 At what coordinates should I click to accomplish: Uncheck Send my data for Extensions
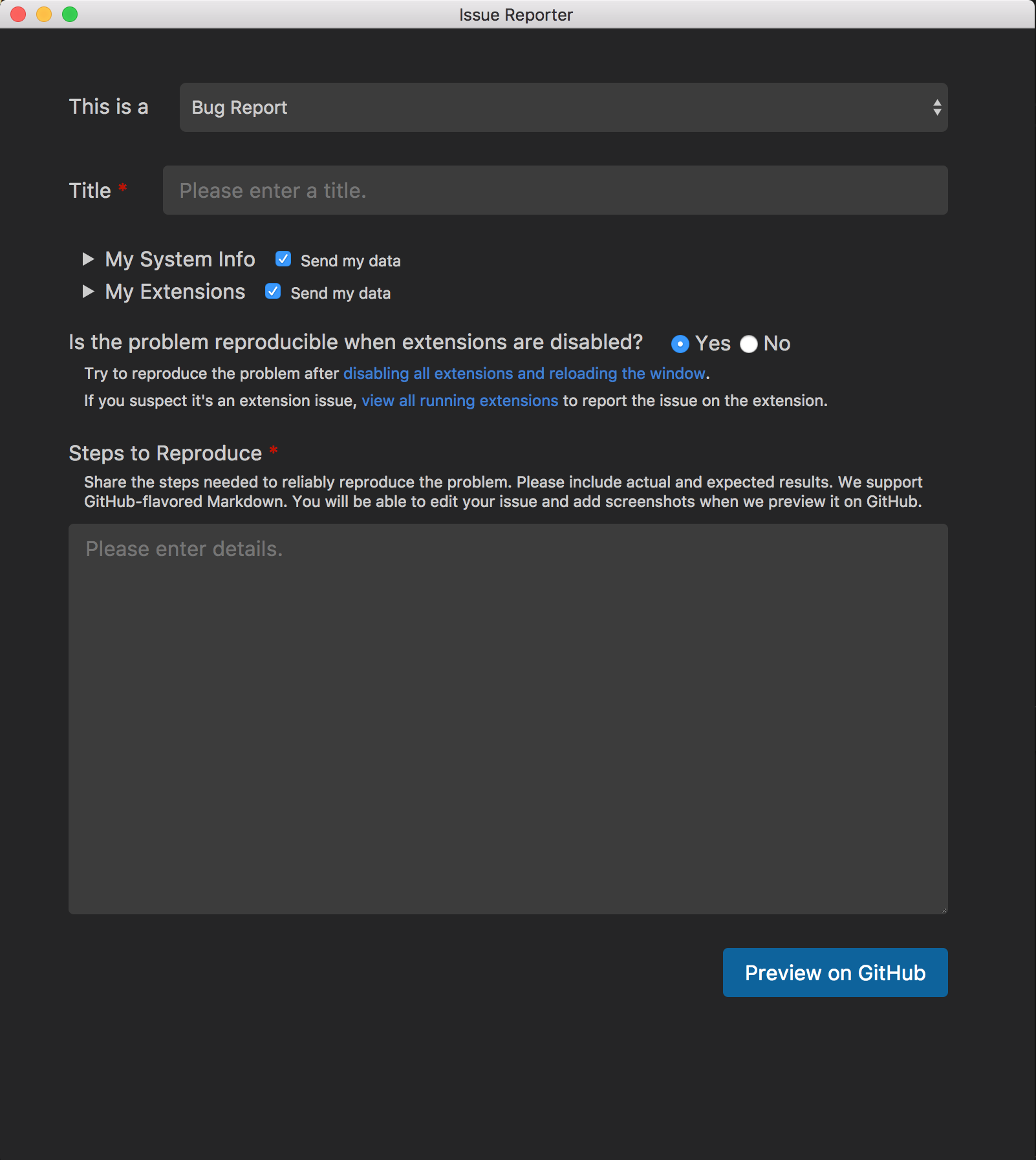tap(273, 292)
